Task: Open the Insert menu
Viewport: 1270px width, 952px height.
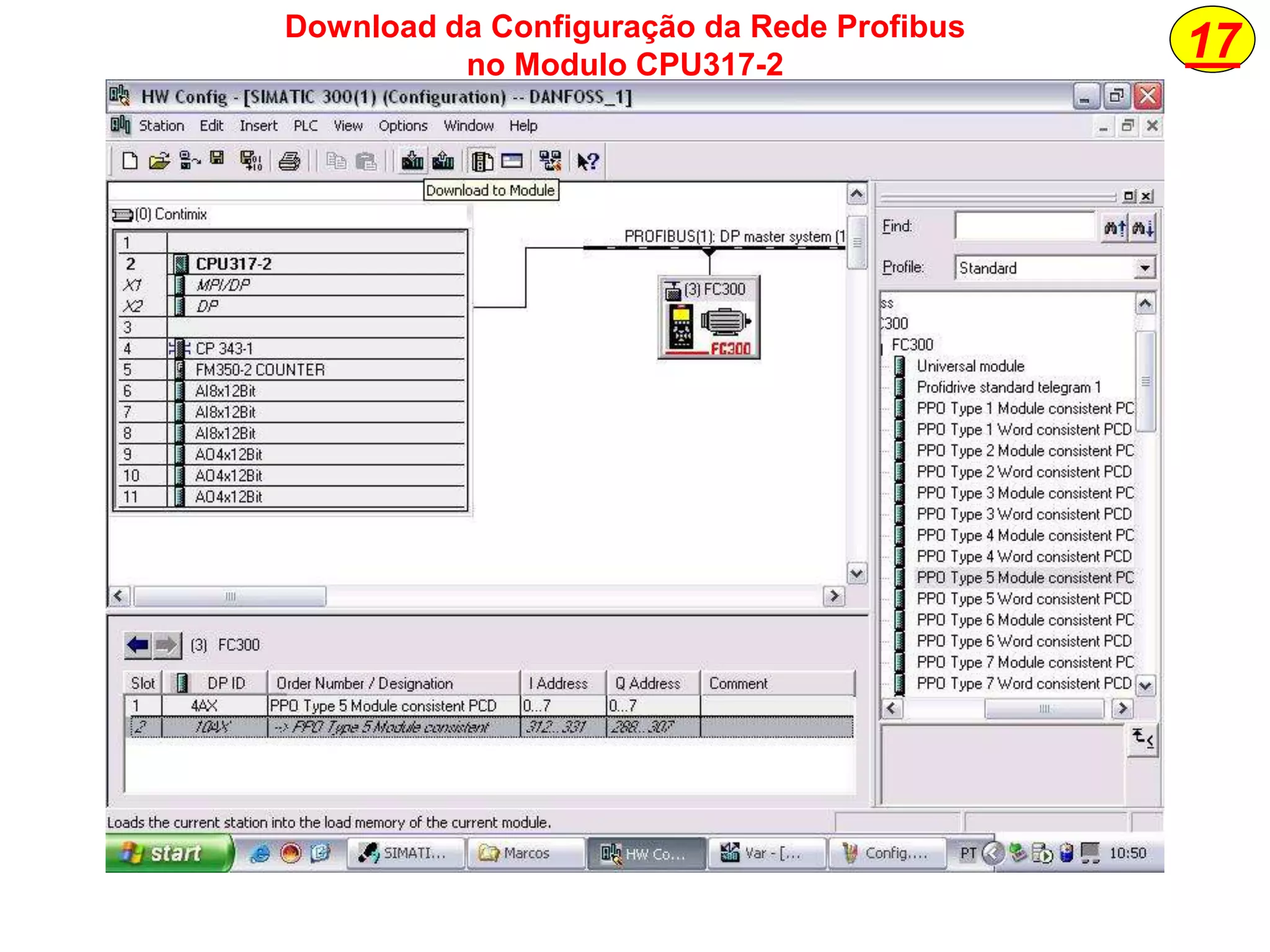Action: [259, 126]
